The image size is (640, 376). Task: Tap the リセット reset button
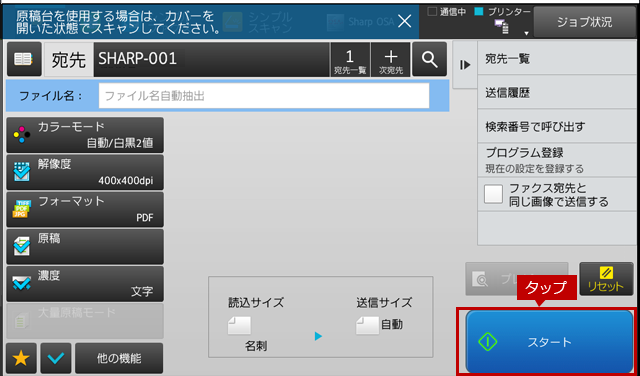tap(606, 279)
